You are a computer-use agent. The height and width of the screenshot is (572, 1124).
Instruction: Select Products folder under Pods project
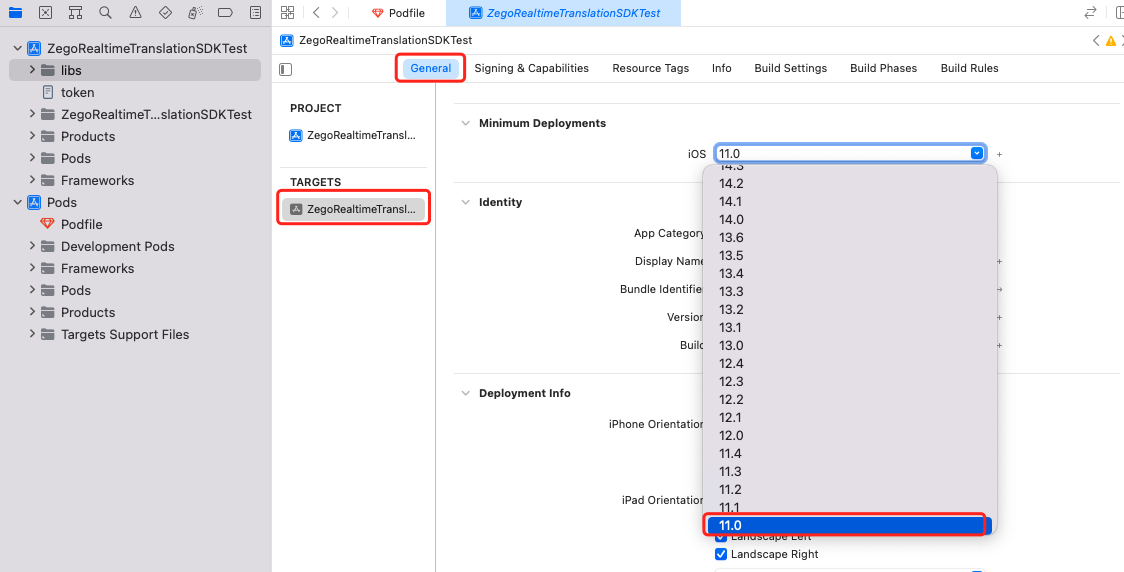point(78,313)
